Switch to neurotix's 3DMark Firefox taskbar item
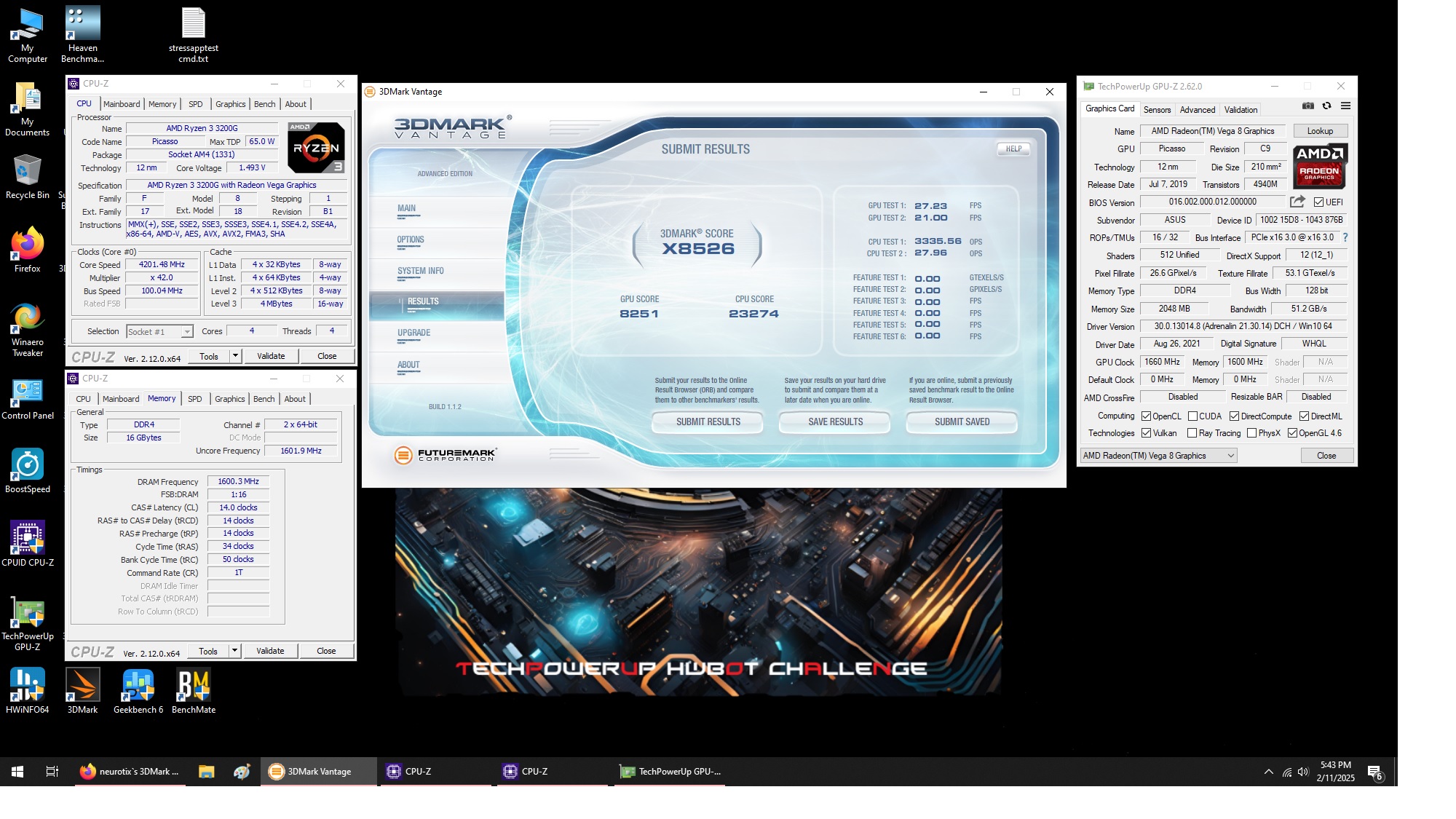 [130, 772]
